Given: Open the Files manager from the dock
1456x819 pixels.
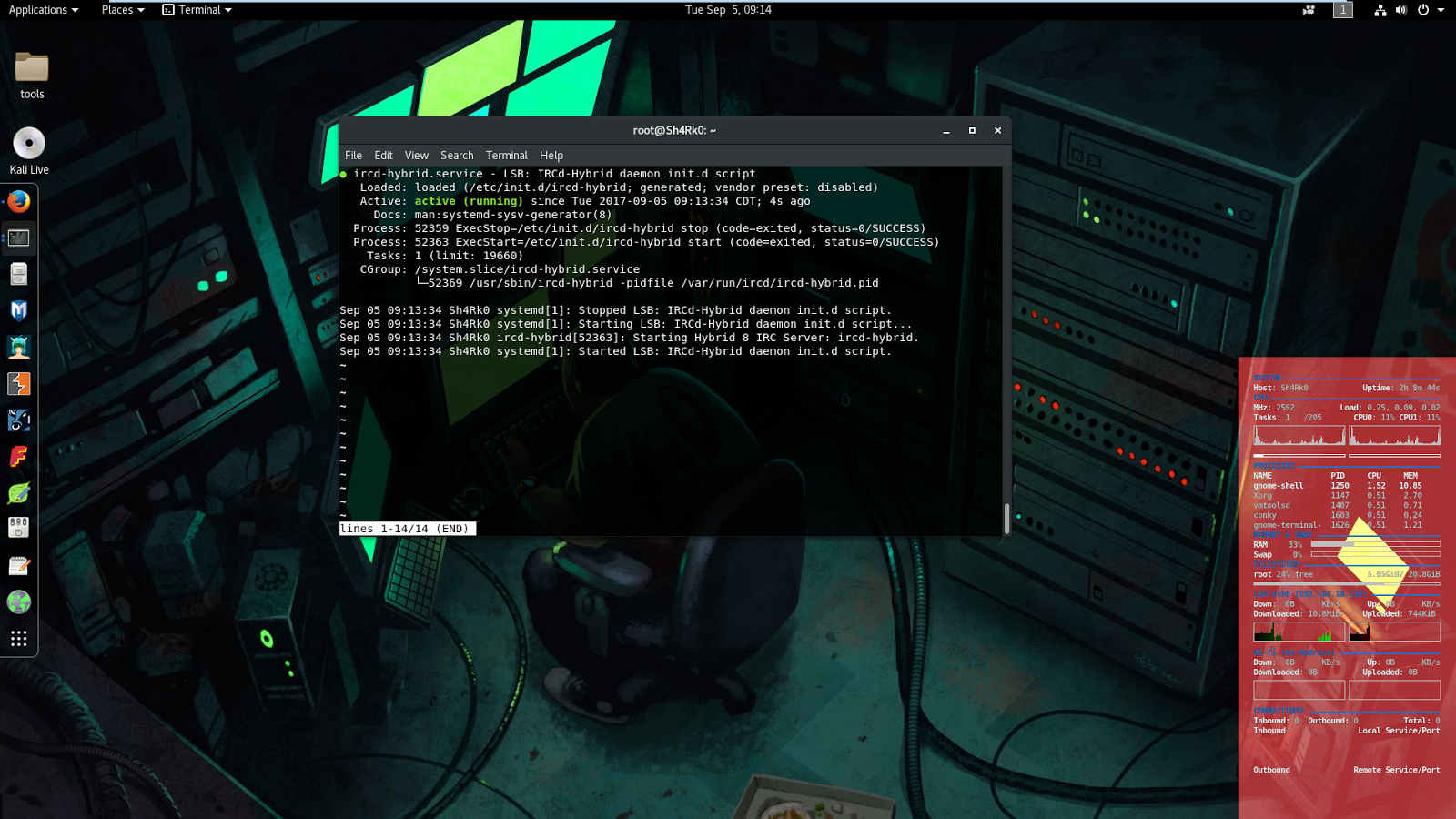Looking at the screenshot, I should (19, 273).
